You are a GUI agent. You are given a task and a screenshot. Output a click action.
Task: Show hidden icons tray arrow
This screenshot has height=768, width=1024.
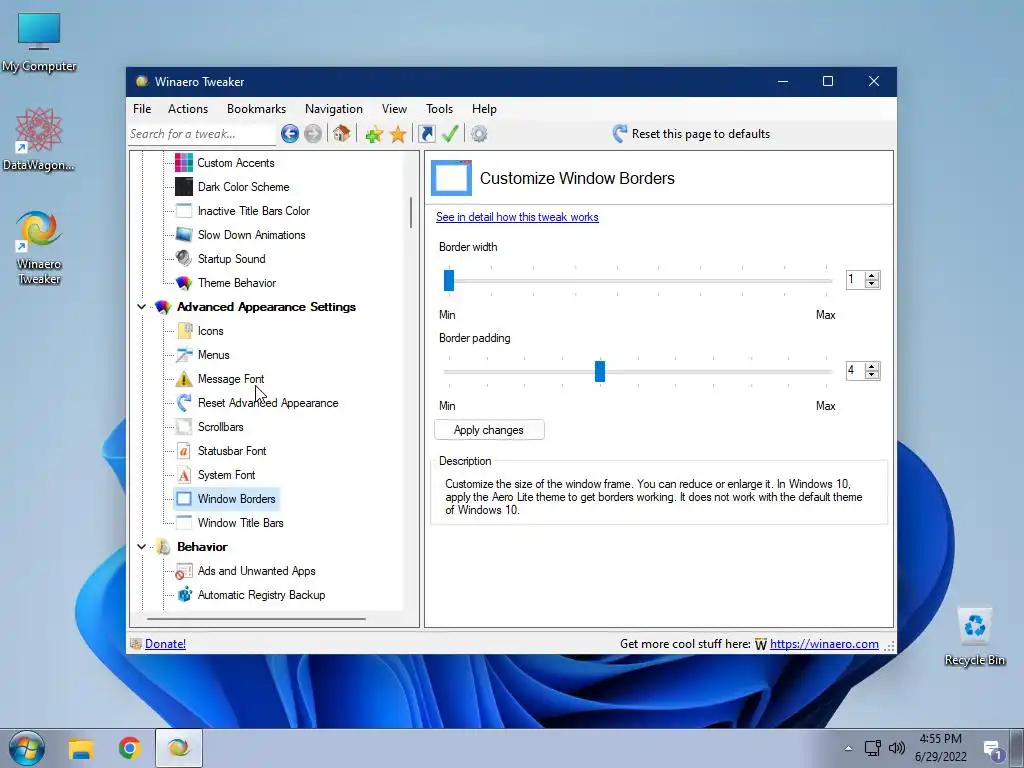click(848, 748)
